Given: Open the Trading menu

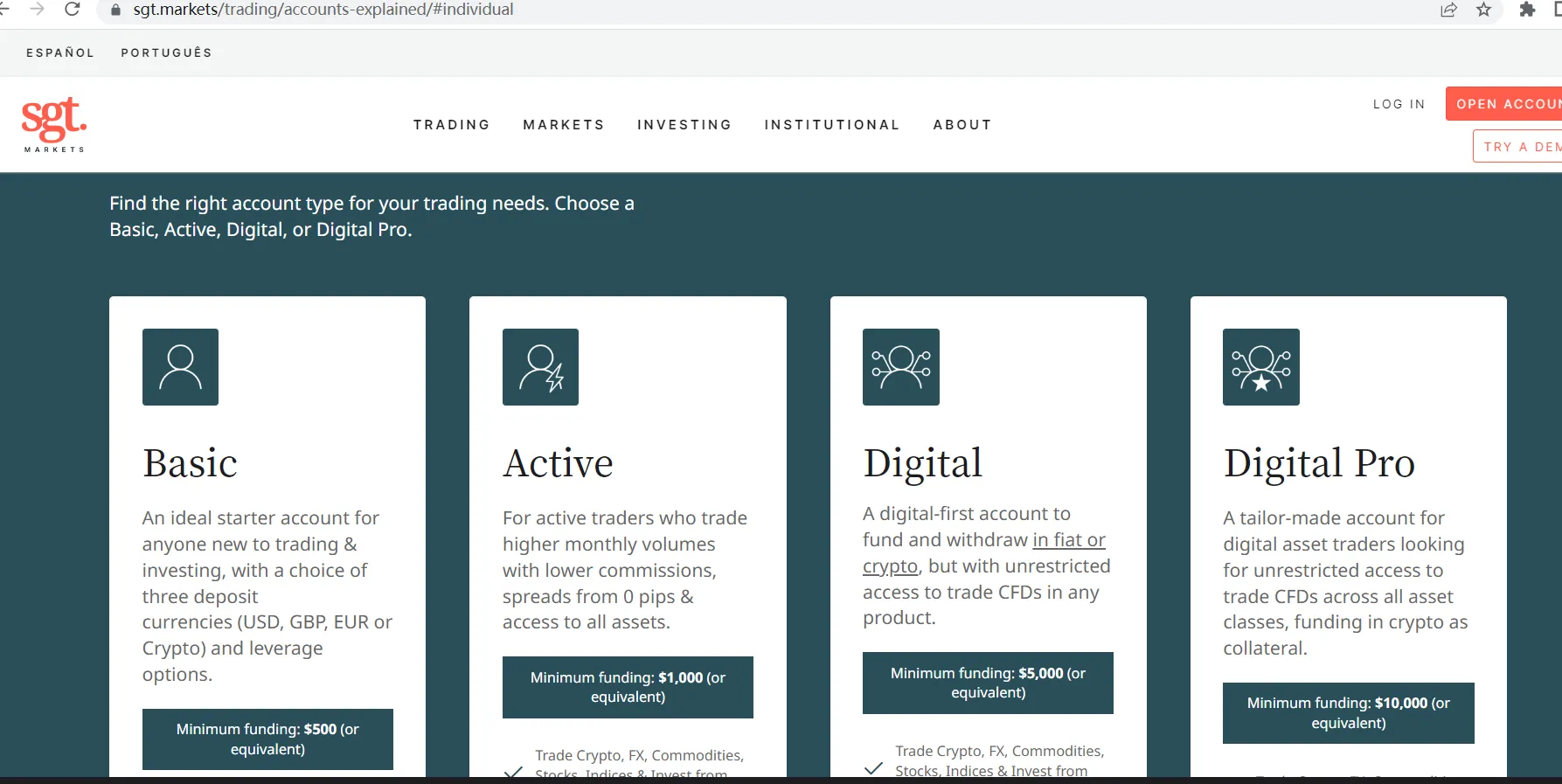Looking at the screenshot, I should pos(452,125).
